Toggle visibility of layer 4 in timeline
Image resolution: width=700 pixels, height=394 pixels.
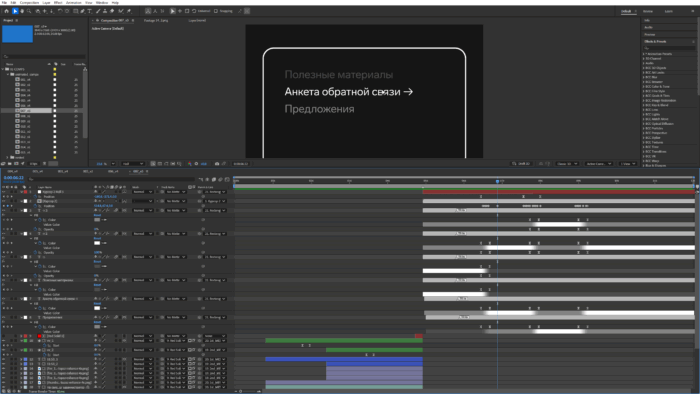click(x=4, y=233)
